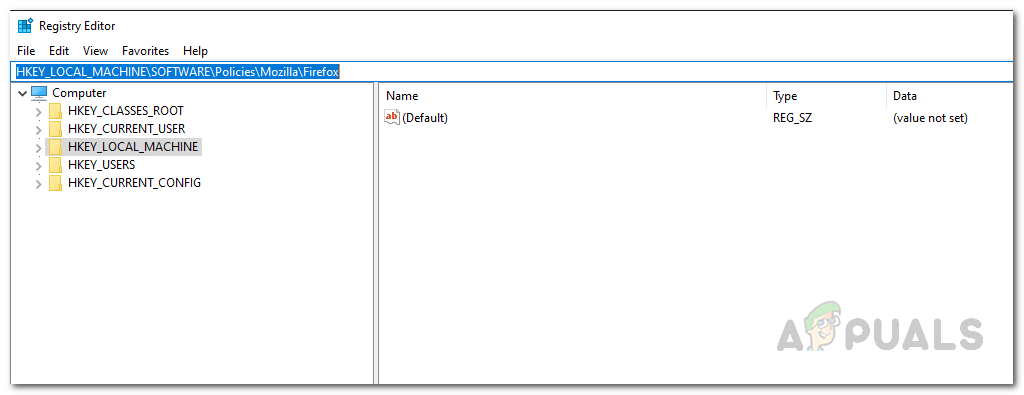Click the Registry Editor app icon
Viewport: 1024px width, 395px height.
(25, 26)
